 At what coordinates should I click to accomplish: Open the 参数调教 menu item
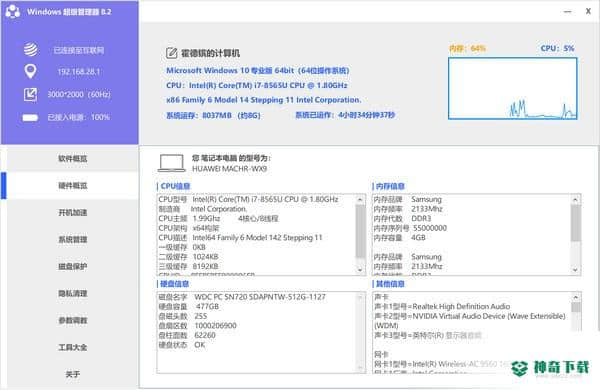point(73,320)
